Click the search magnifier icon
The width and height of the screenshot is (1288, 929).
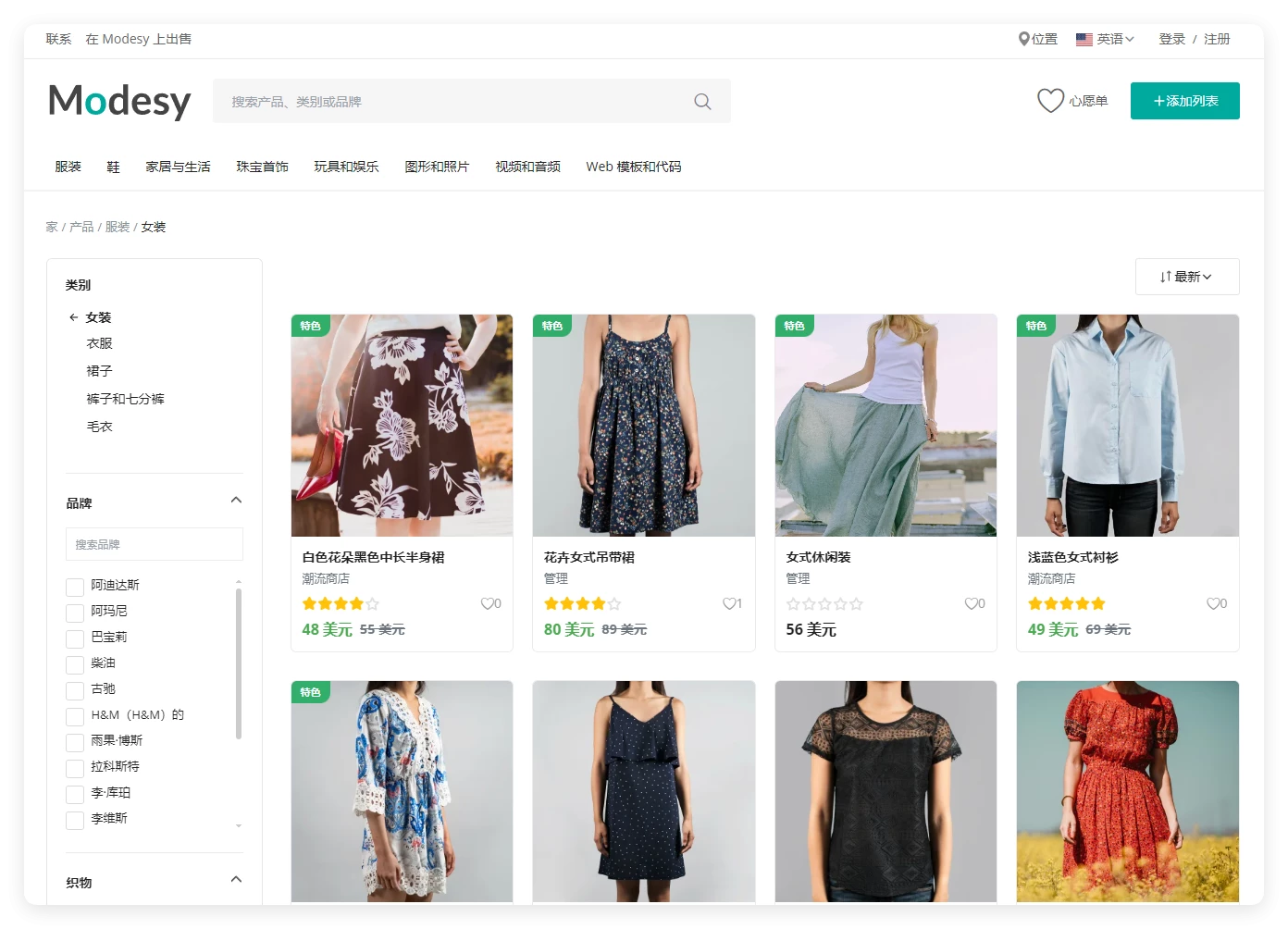pyautogui.click(x=702, y=102)
